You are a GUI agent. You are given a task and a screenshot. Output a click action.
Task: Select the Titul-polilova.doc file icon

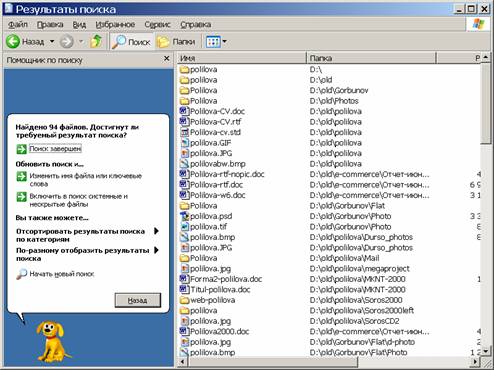(x=184, y=289)
